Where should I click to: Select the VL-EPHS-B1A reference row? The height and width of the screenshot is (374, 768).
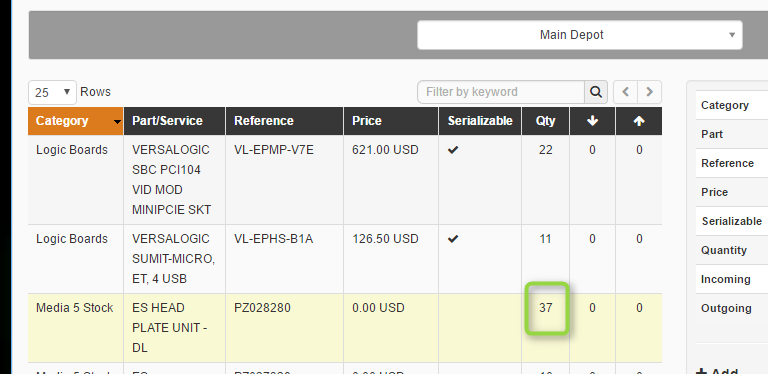(345, 259)
